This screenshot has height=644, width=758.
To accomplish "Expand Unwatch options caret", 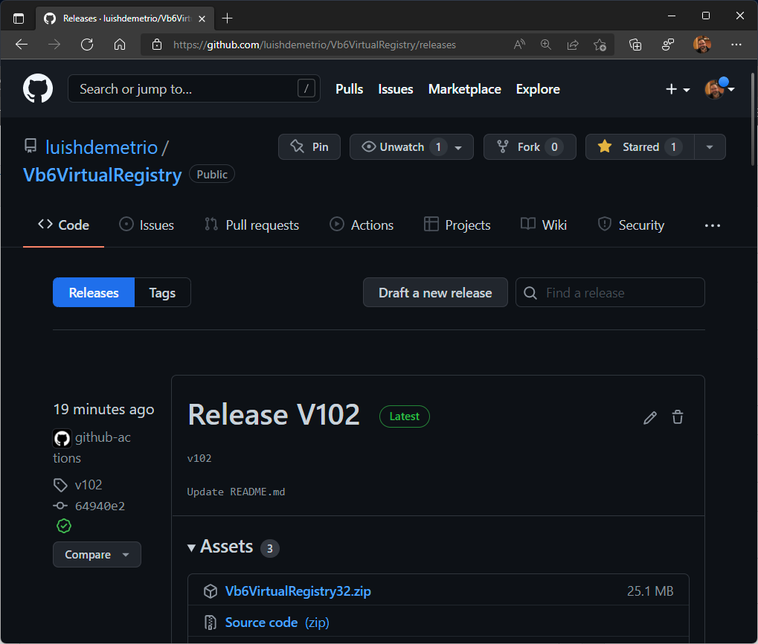I will click(x=459, y=147).
